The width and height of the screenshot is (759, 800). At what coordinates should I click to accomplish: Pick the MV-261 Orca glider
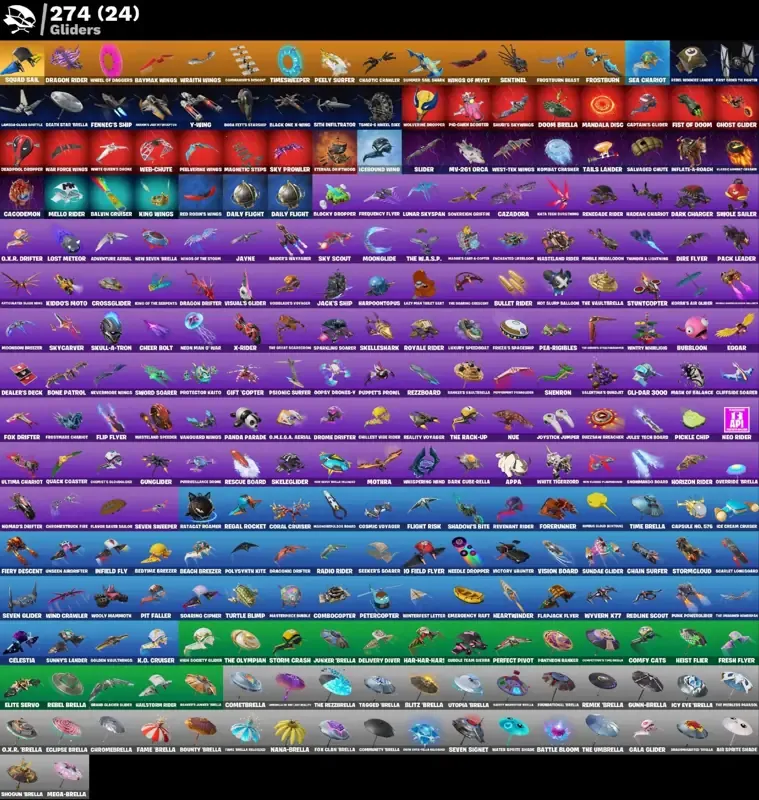pos(468,152)
